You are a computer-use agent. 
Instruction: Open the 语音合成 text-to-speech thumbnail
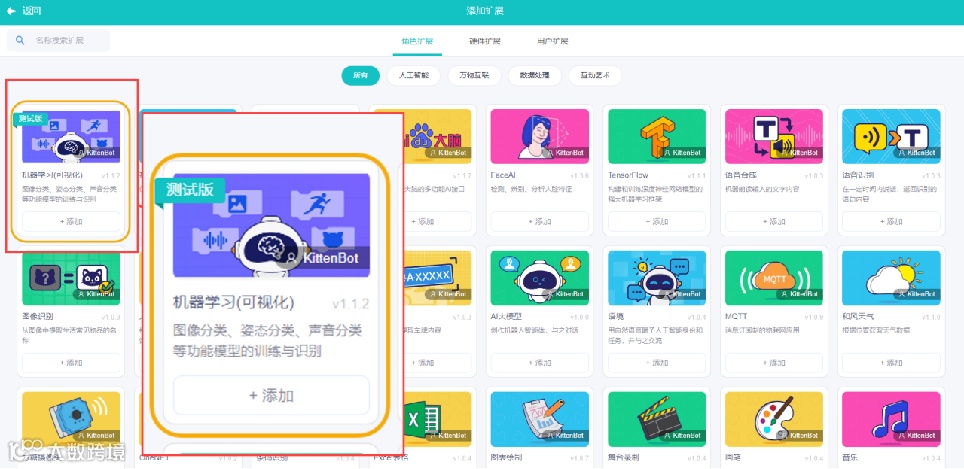(x=773, y=136)
